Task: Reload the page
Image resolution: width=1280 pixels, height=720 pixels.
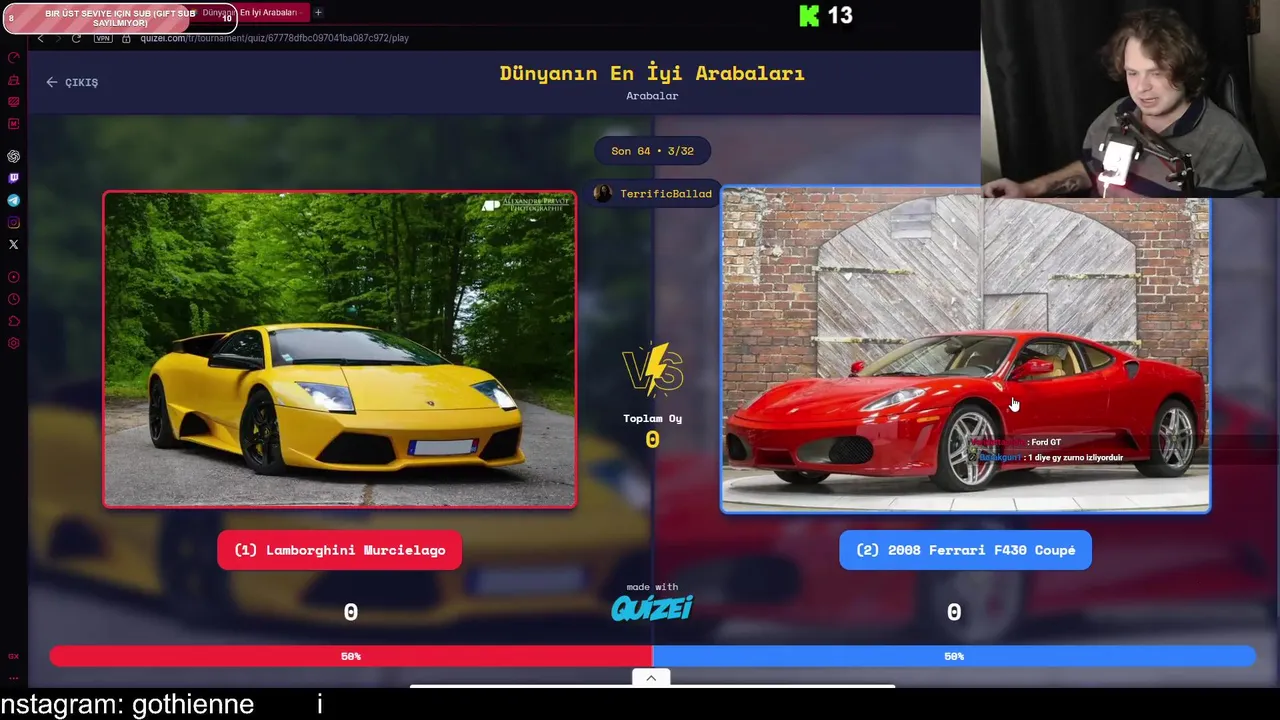Action: pos(76,38)
